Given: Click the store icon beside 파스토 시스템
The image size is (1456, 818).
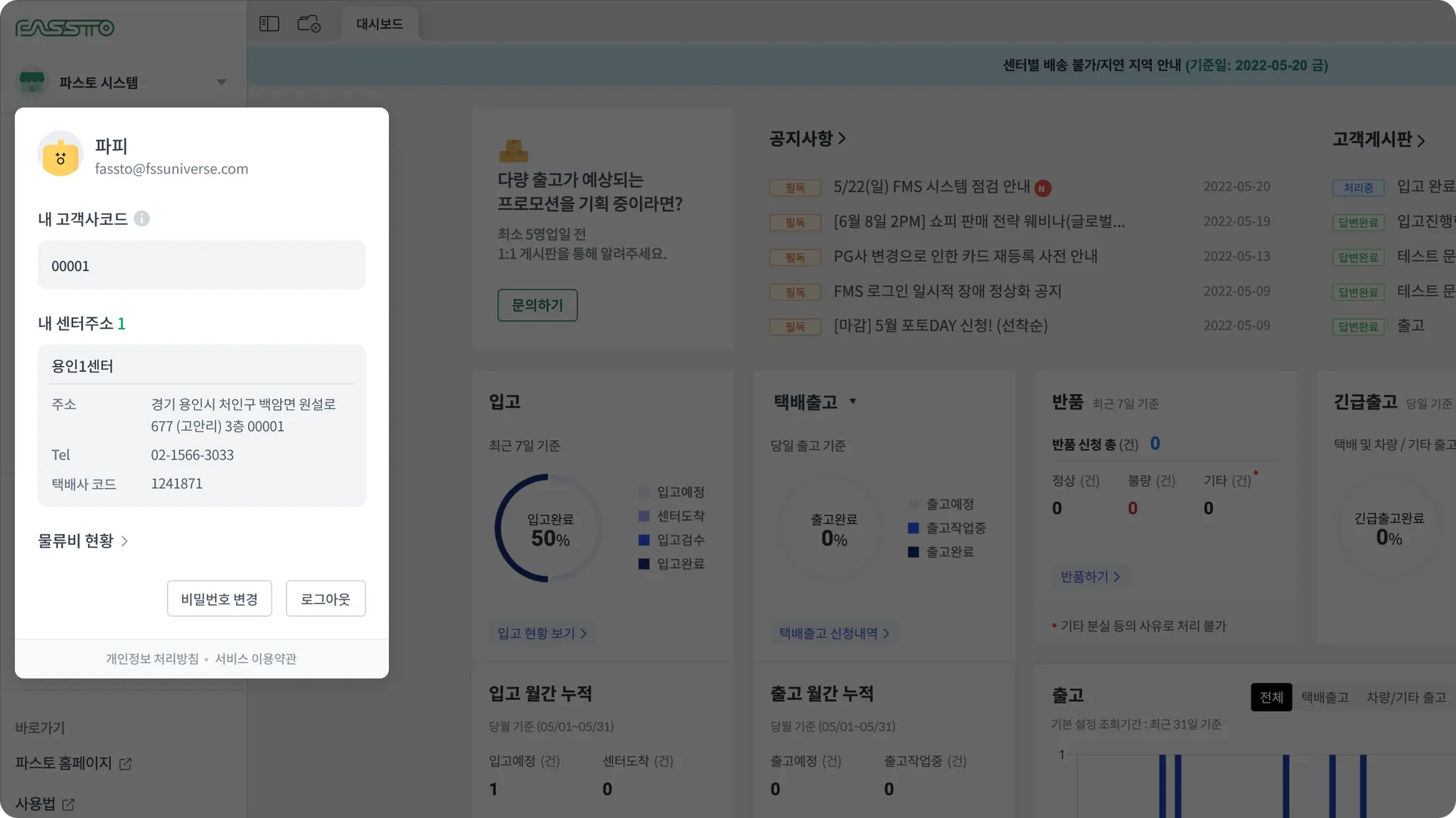Looking at the screenshot, I should (x=32, y=82).
